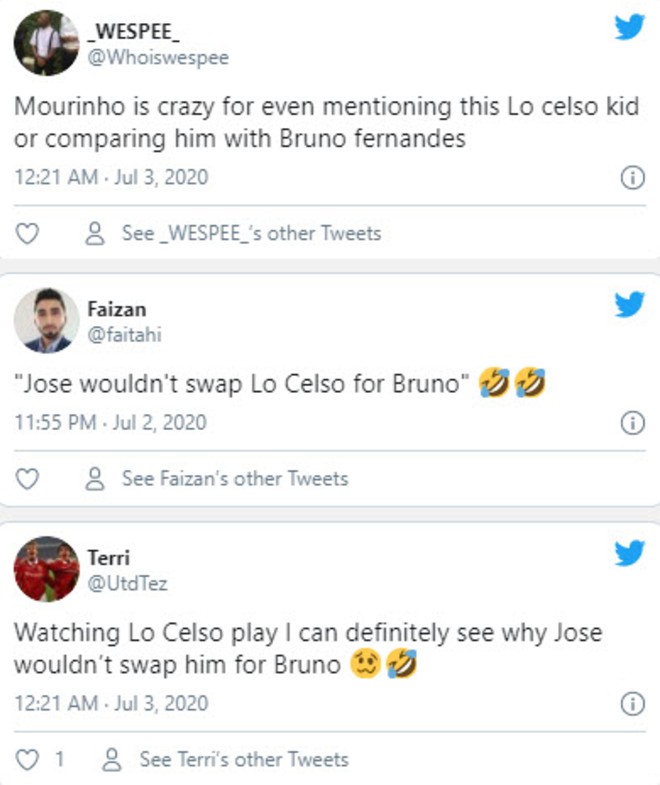The image size is (660, 785).
Task: Like Faizan's tweet with the heart
Action: 29,479
